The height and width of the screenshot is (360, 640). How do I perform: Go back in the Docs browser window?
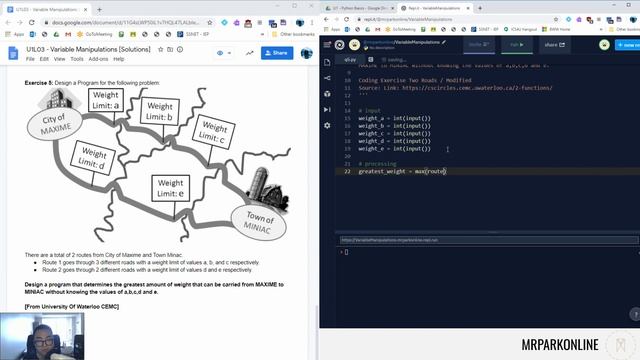click(x=8, y=22)
